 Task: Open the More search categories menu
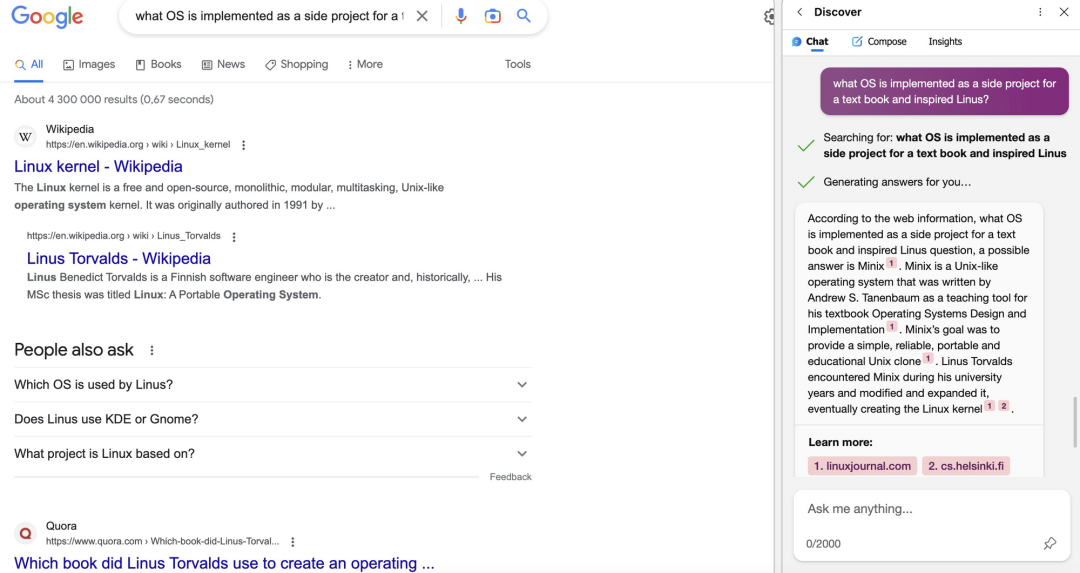click(x=365, y=64)
